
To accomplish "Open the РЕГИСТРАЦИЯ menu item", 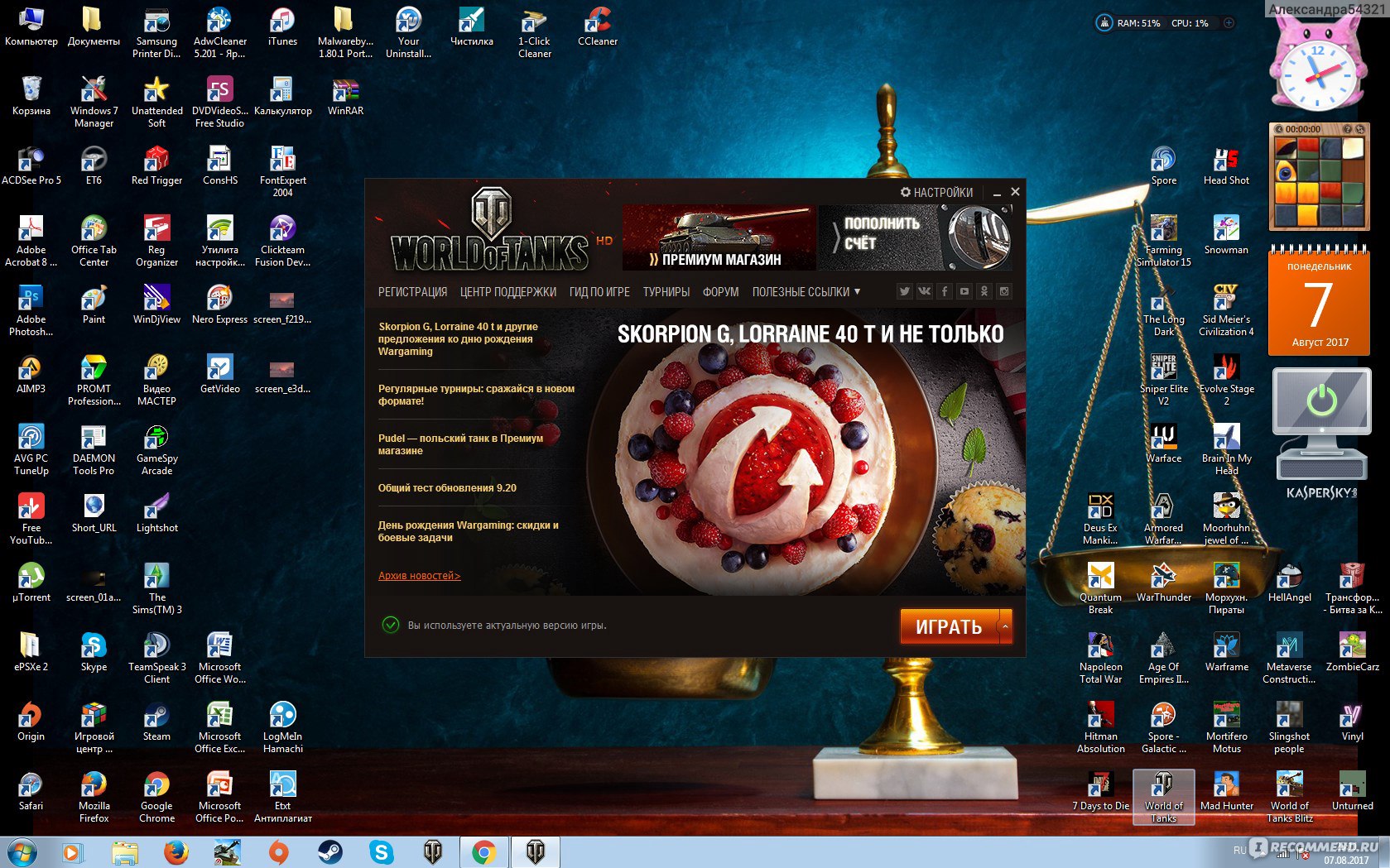I will (x=412, y=292).
